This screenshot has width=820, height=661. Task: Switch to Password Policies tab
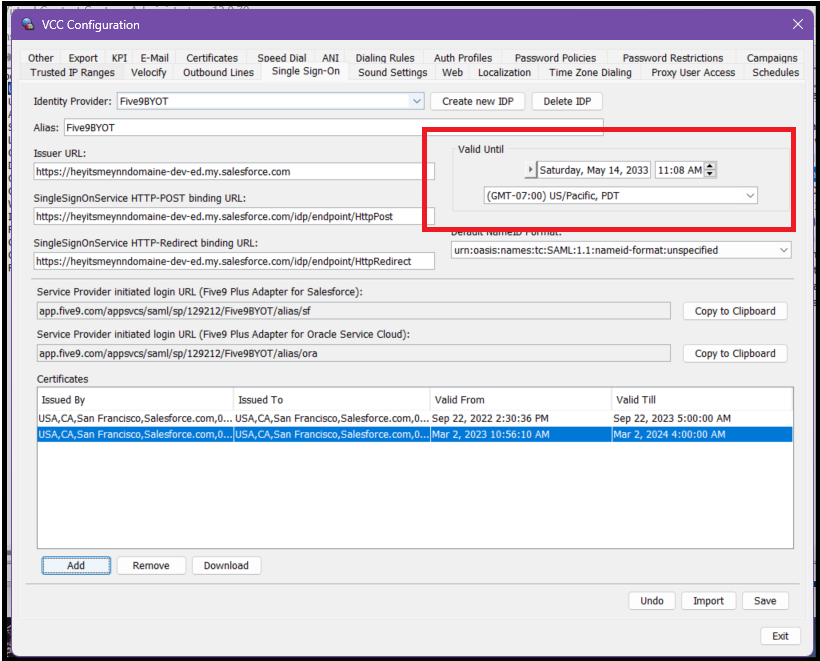coord(555,58)
